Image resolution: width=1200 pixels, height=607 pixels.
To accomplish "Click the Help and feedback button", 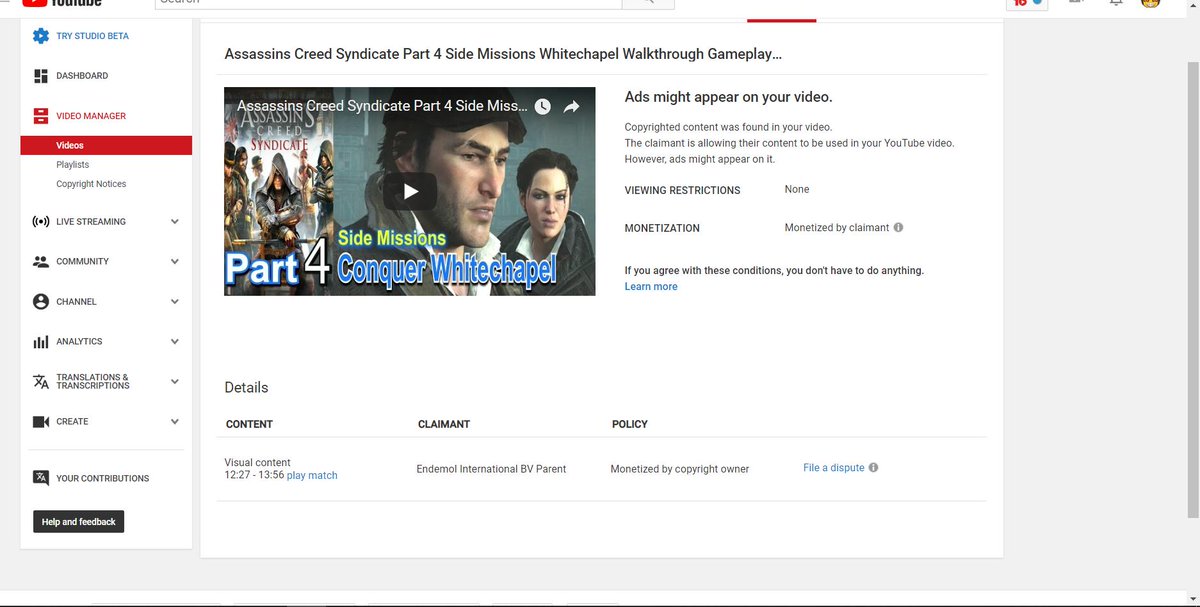I will click(78, 522).
